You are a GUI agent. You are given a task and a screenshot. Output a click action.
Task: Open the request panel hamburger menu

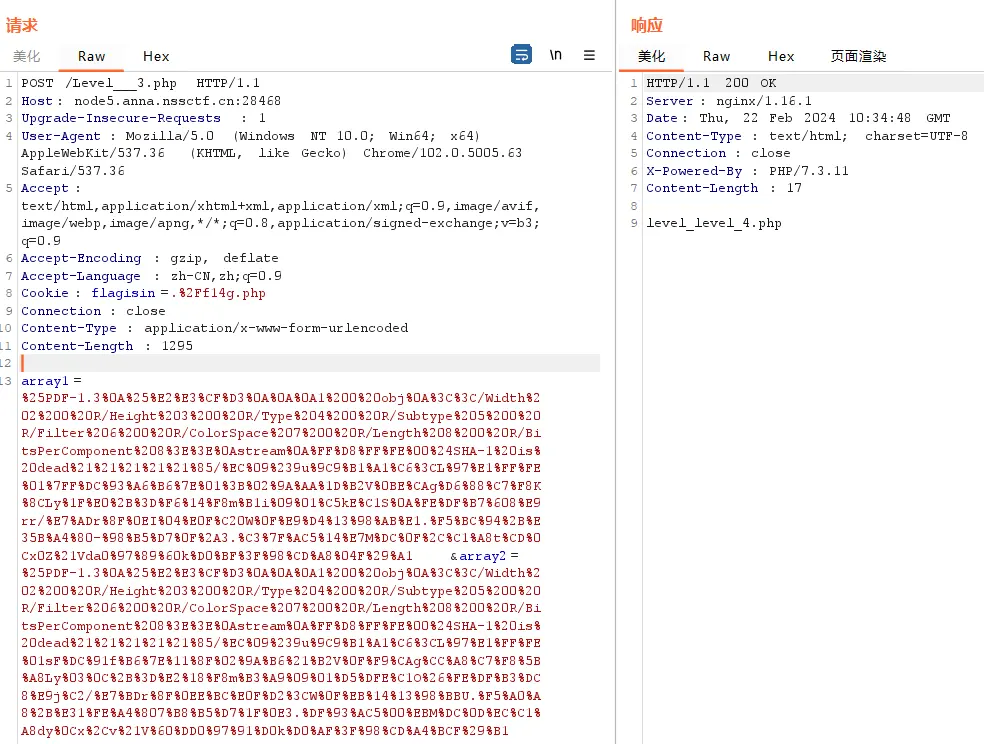tap(589, 55)
